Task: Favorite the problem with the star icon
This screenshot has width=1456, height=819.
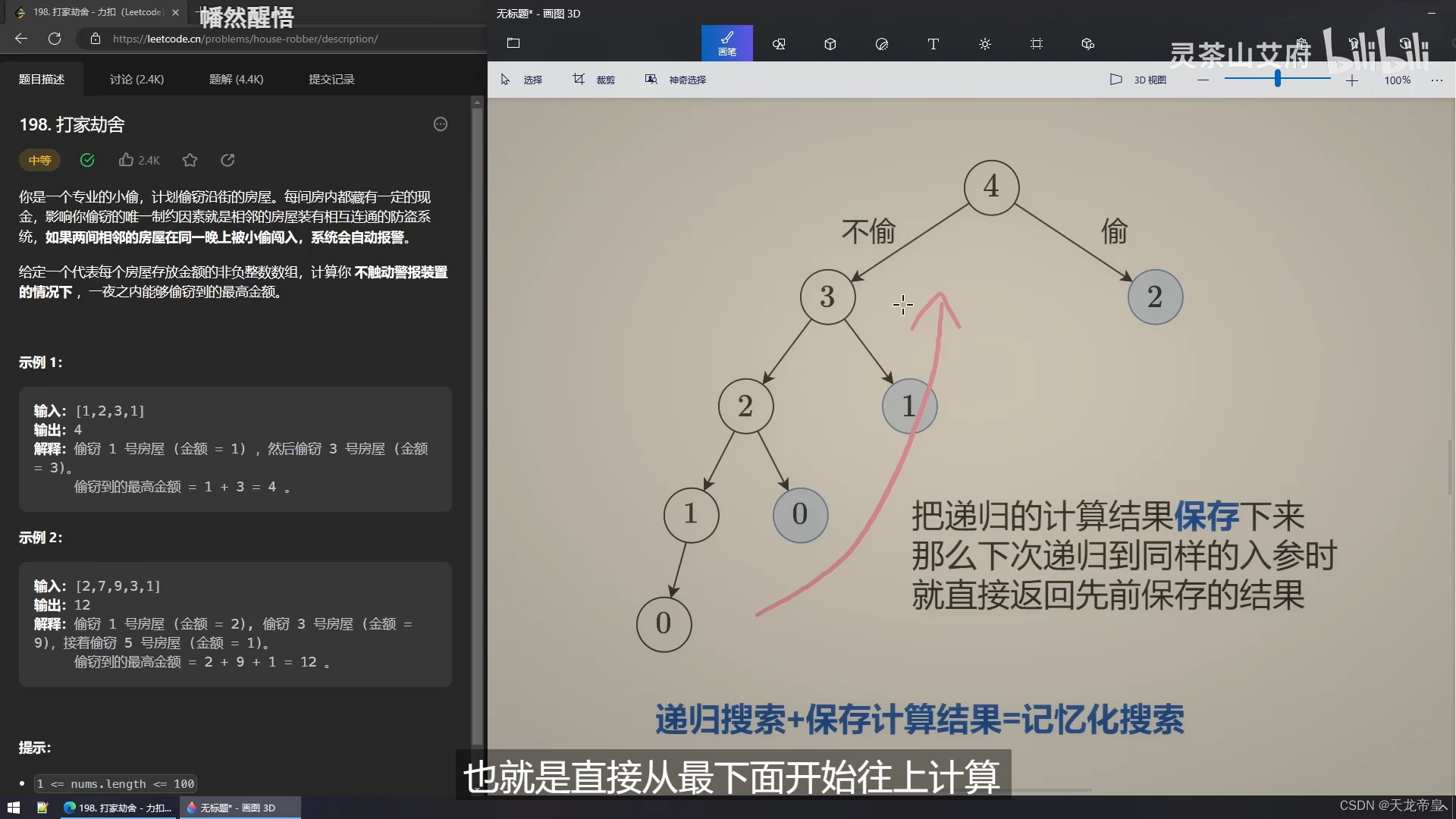Action: 190,160
